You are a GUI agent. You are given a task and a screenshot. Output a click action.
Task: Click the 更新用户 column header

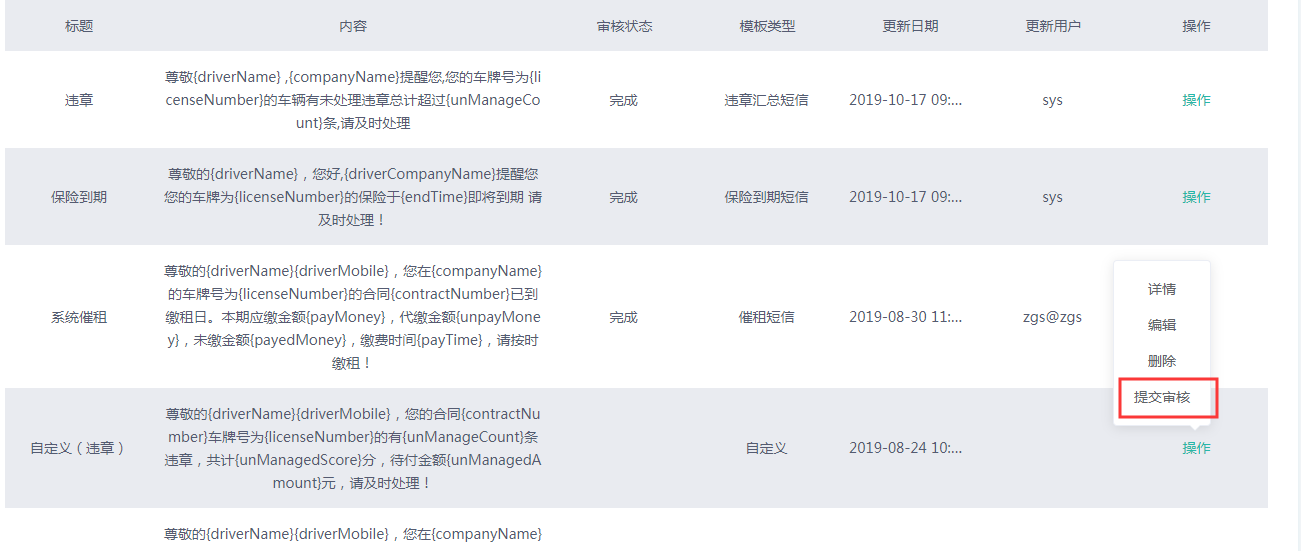pos(1053,26)
